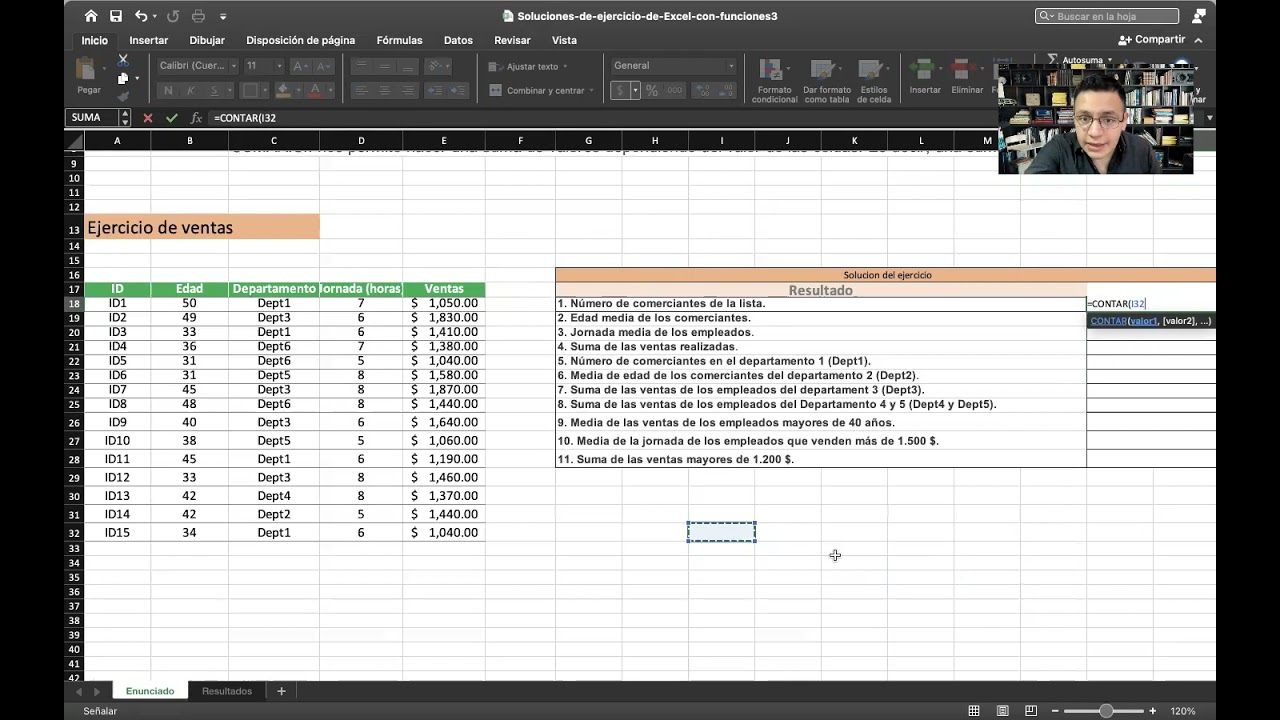Toggle bottom vertical alignment

tap(407, 66)
